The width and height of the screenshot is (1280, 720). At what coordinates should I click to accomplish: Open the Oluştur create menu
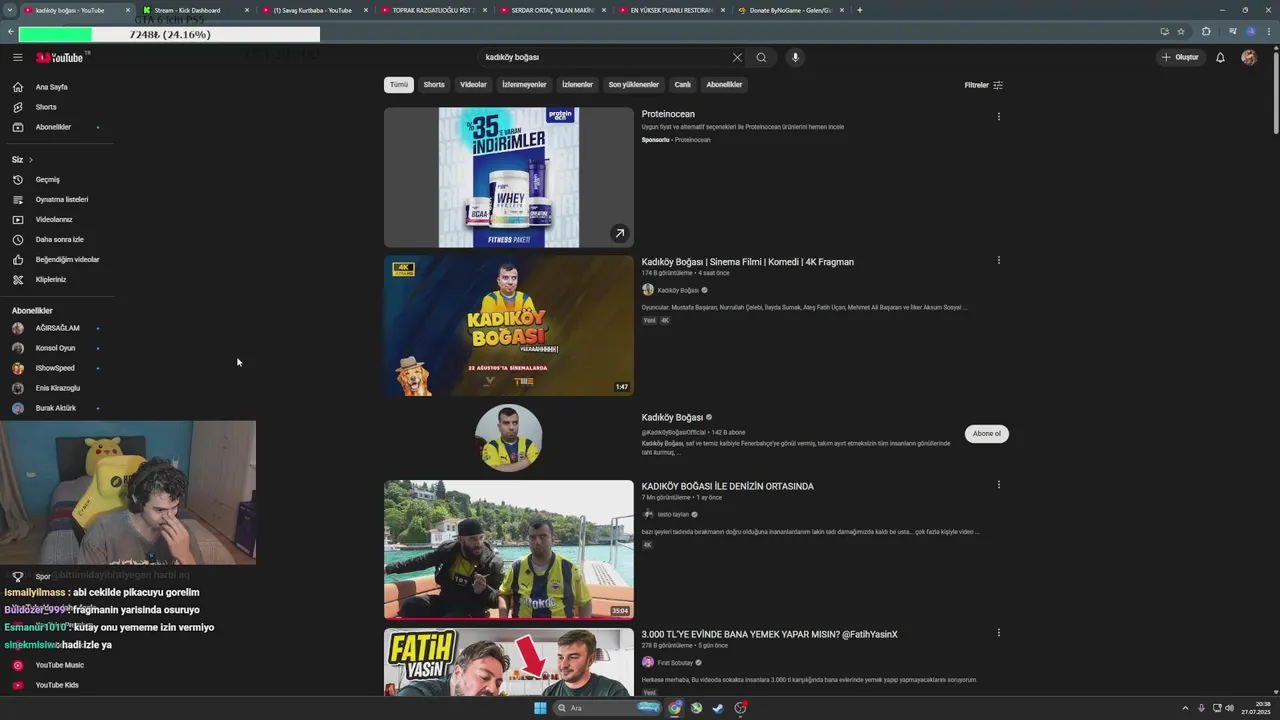point(1180,57)
